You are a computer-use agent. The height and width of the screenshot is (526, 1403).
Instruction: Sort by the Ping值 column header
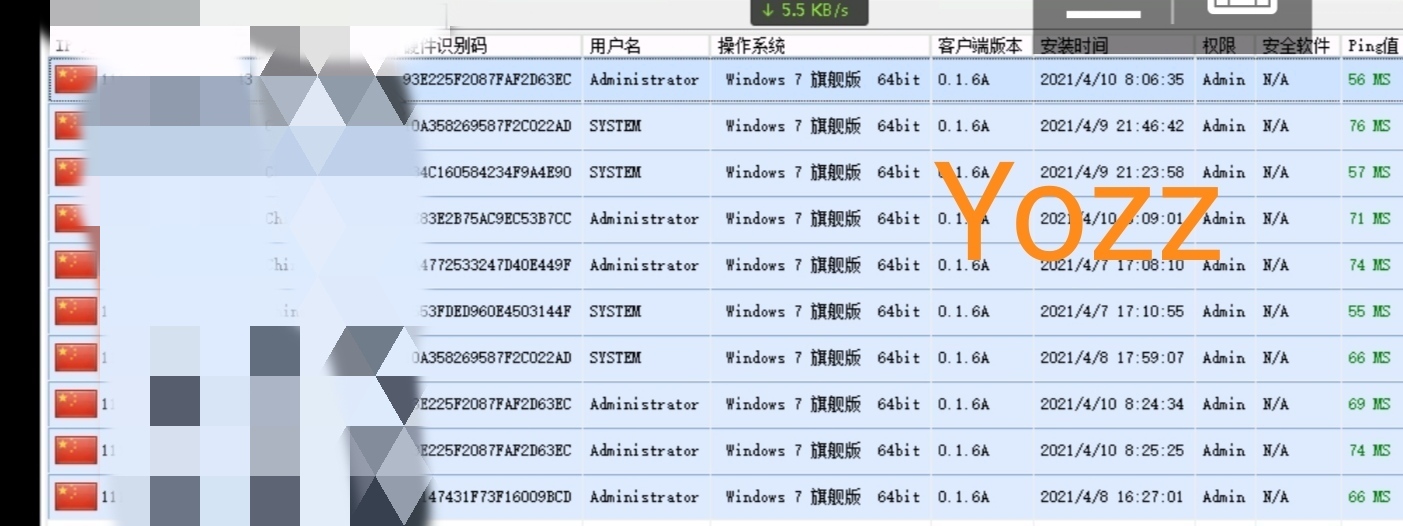[1372, 46]
